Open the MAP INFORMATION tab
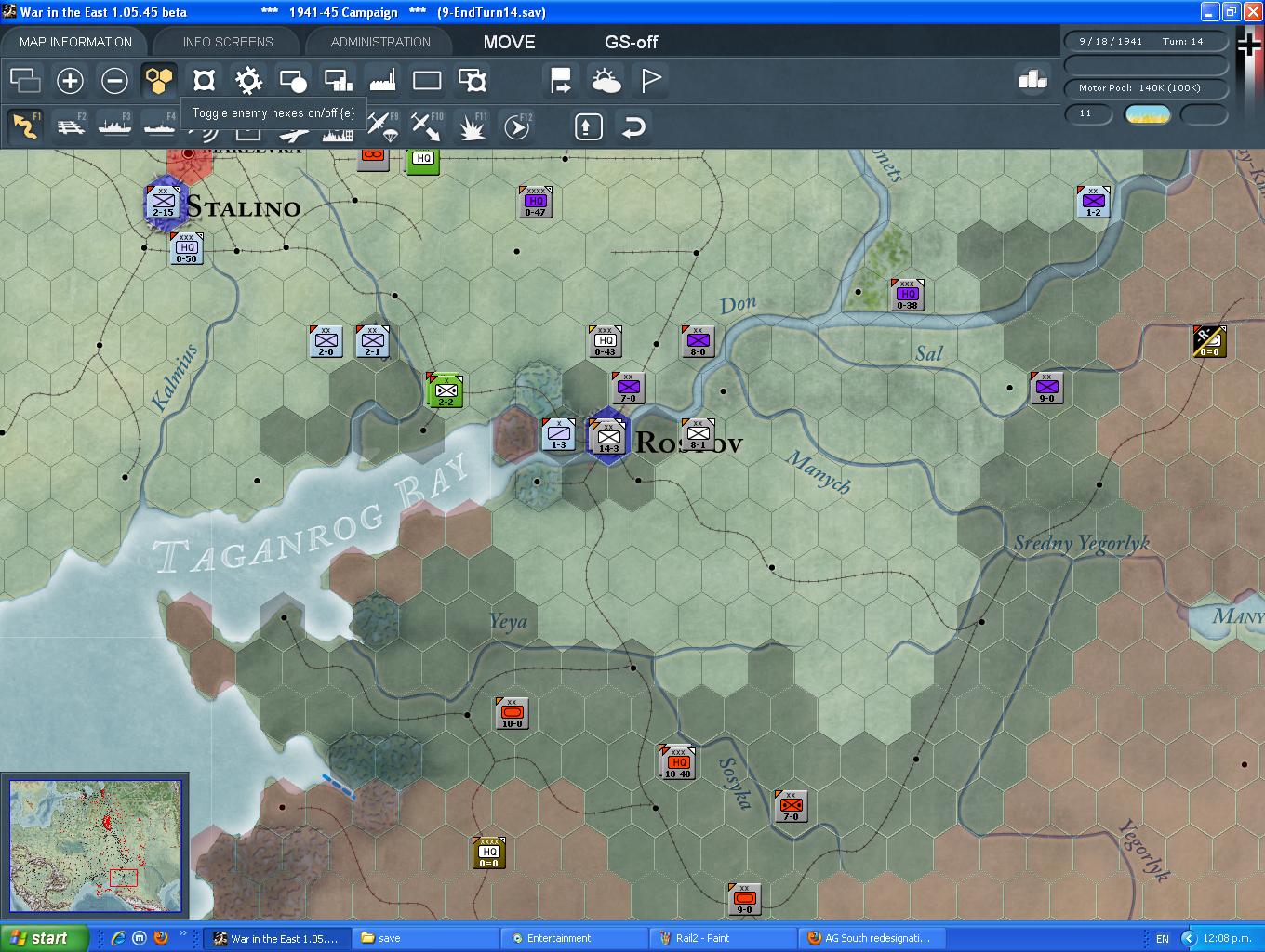 [75, 42]
